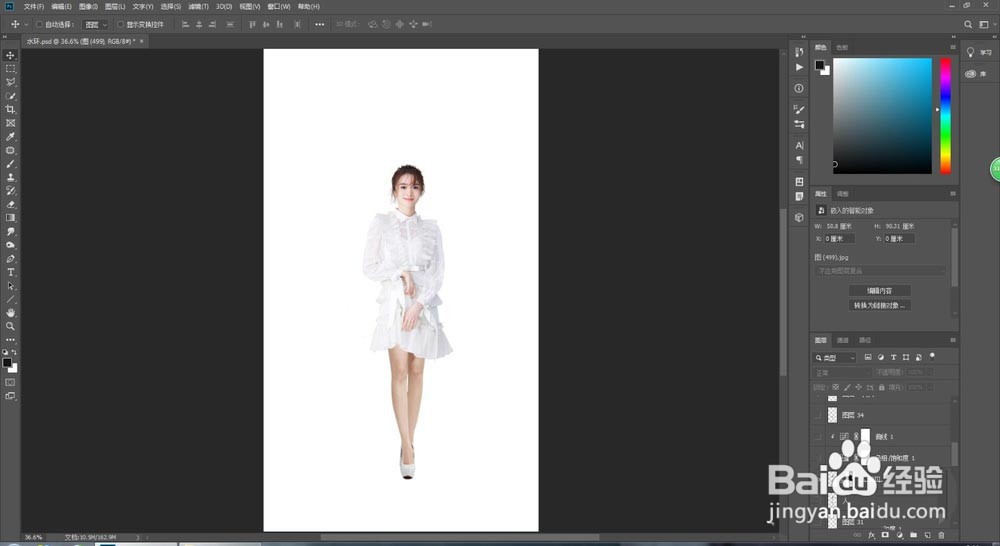Toggle the layer filter on/off switch
The image size is (1000, 546).
pos(932,357)
